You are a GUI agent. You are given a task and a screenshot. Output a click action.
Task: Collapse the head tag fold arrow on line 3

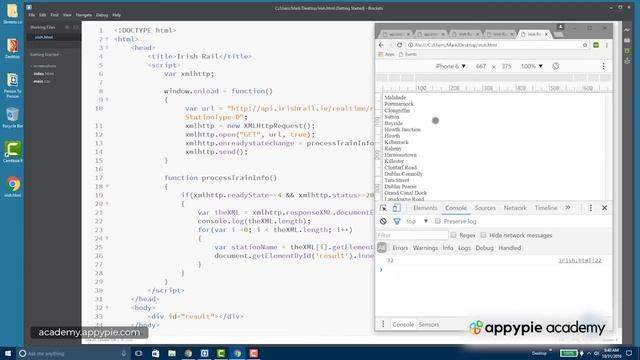point(107,48)
